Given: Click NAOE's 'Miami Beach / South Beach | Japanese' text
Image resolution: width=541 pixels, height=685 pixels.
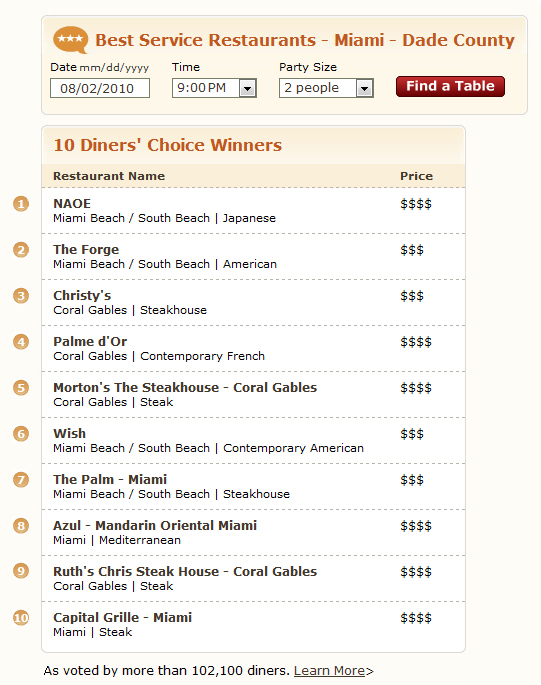Looking at the screenshot, I should click(164, 218).
